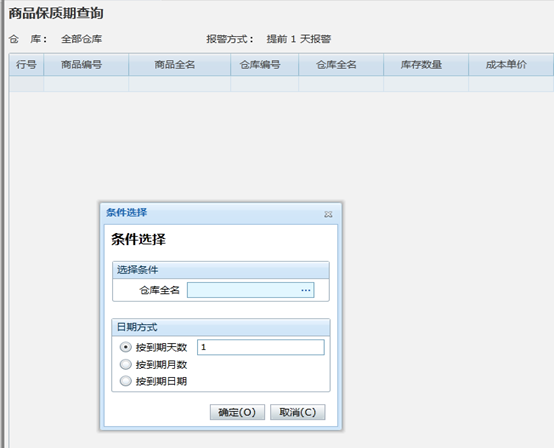Screen dimensions: 554x448
Task: Sort by the 行号 column header
Action: (26, 65)
